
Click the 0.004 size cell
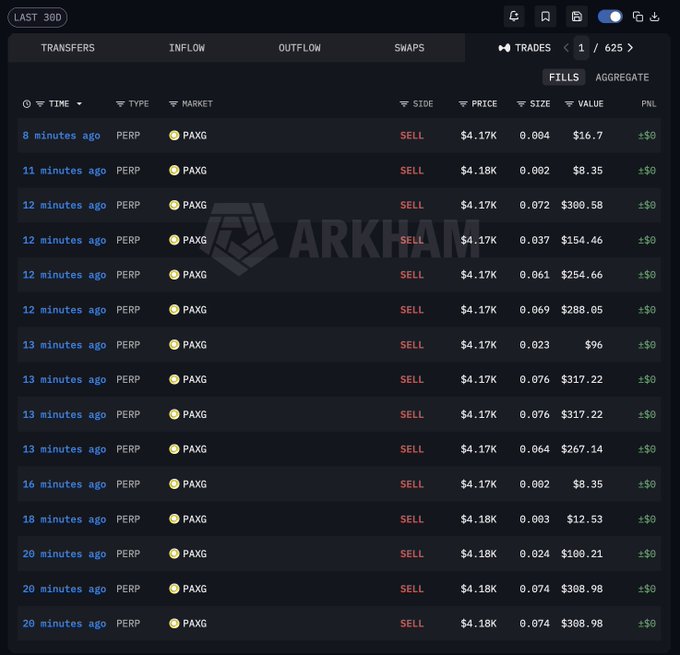point(534,135)
